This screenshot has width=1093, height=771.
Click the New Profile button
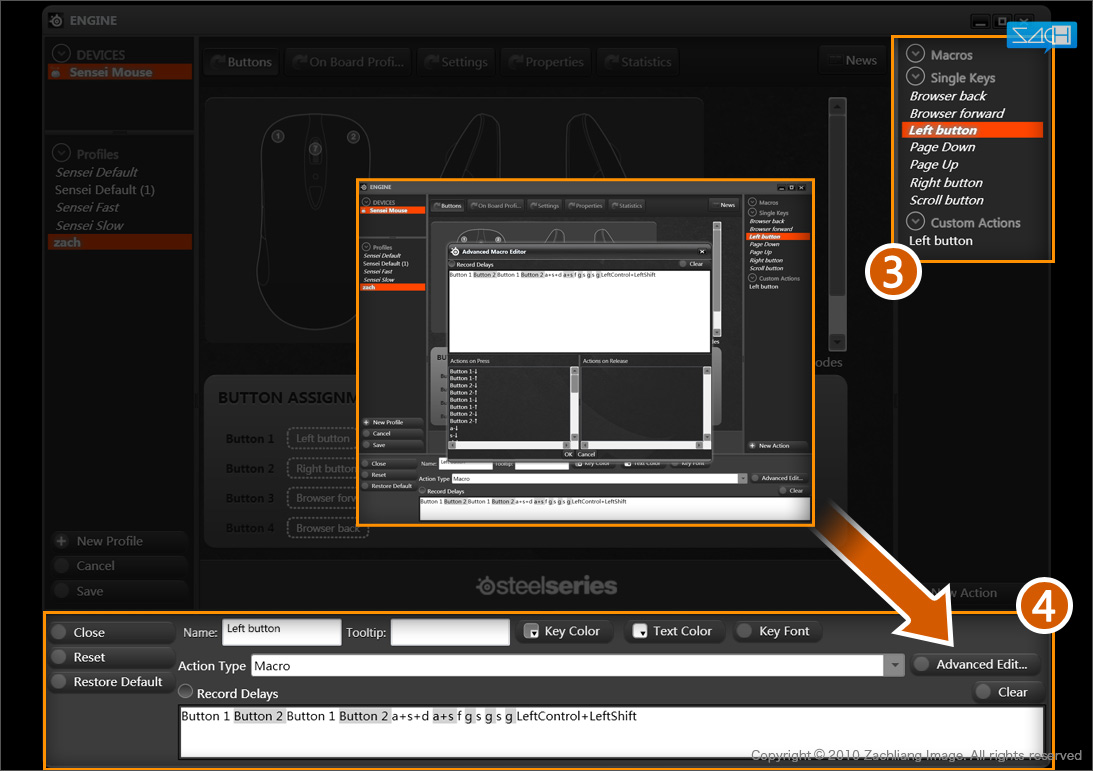pyautogui.click(x=119, y=541)
